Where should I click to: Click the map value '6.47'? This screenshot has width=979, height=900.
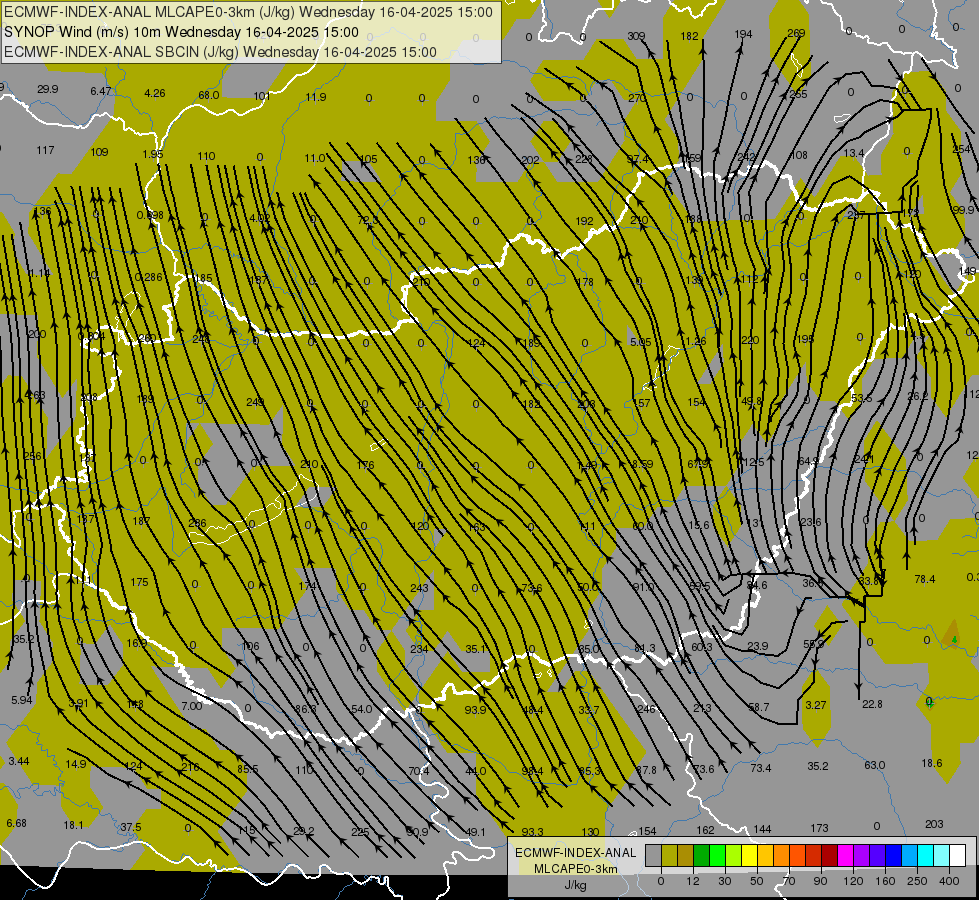[101, 91]
